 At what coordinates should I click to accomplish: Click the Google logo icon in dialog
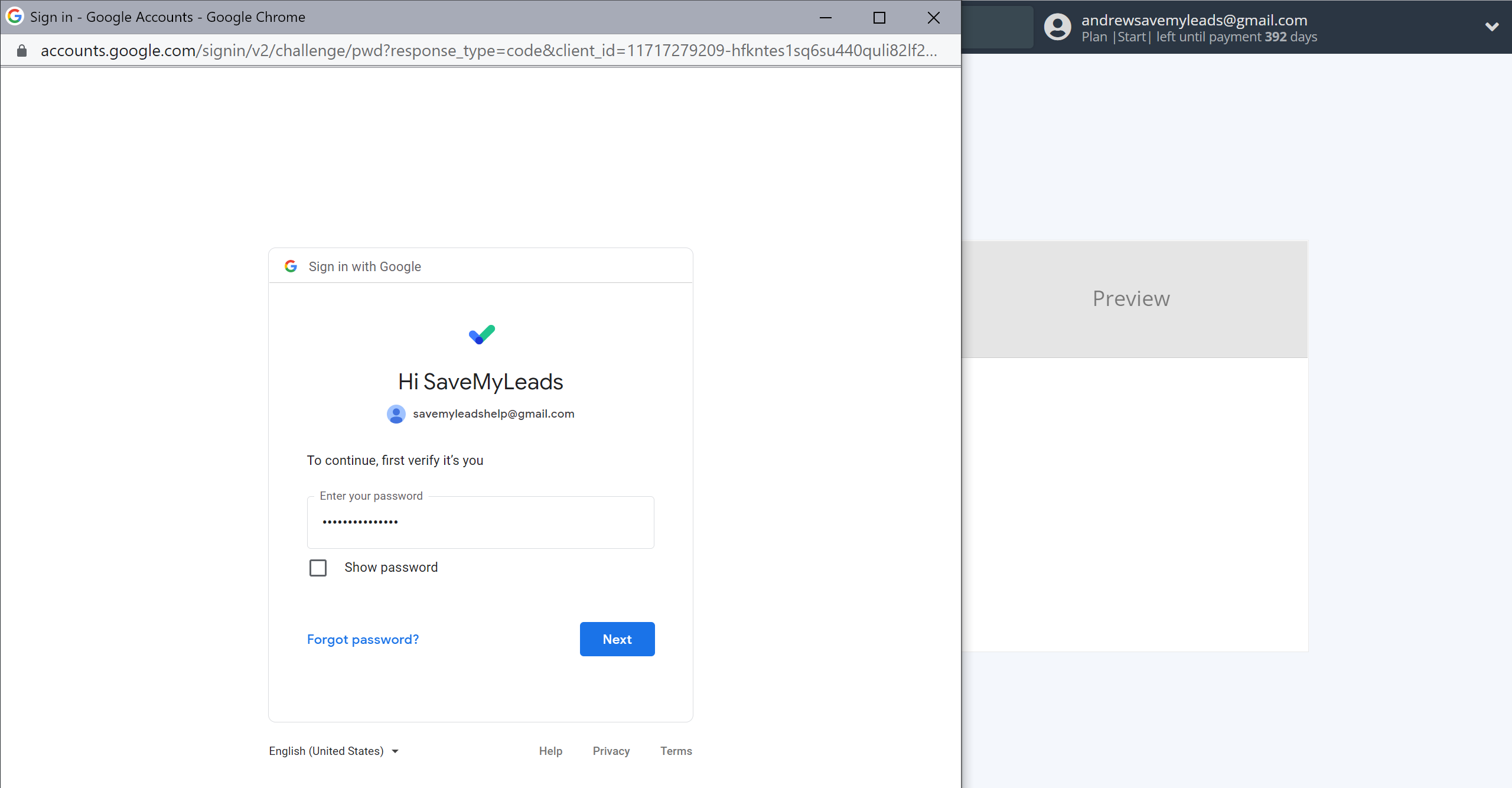tap(292, 266)
